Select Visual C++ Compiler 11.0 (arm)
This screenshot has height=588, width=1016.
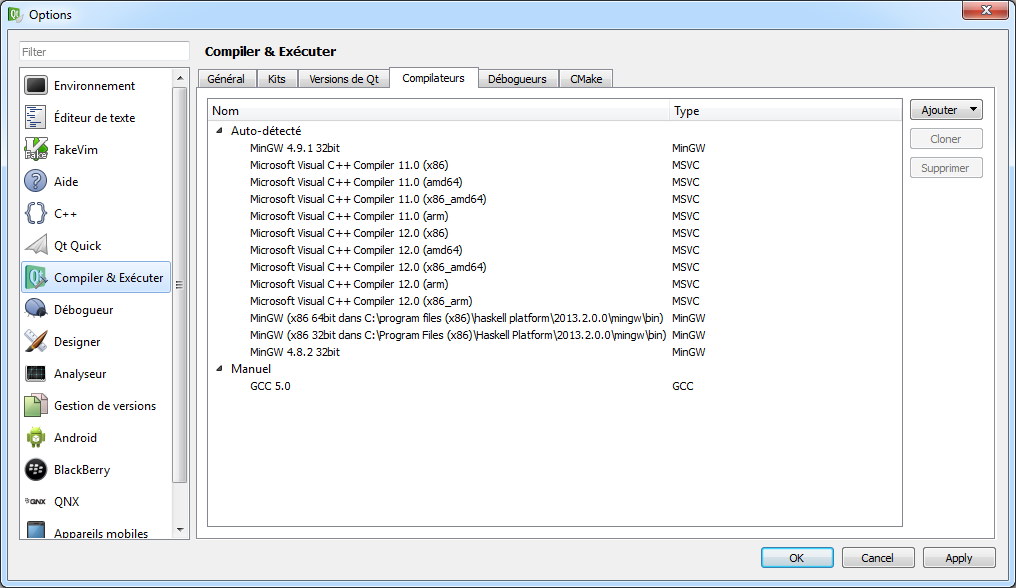[x=349, y=216]
